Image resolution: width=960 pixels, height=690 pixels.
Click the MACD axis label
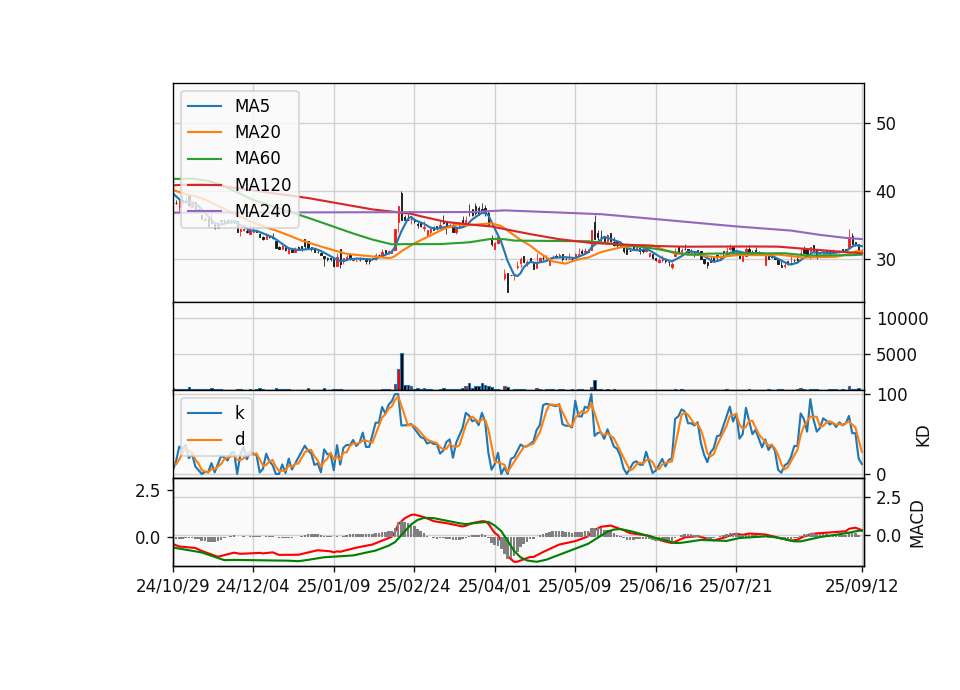pos(917,524)
